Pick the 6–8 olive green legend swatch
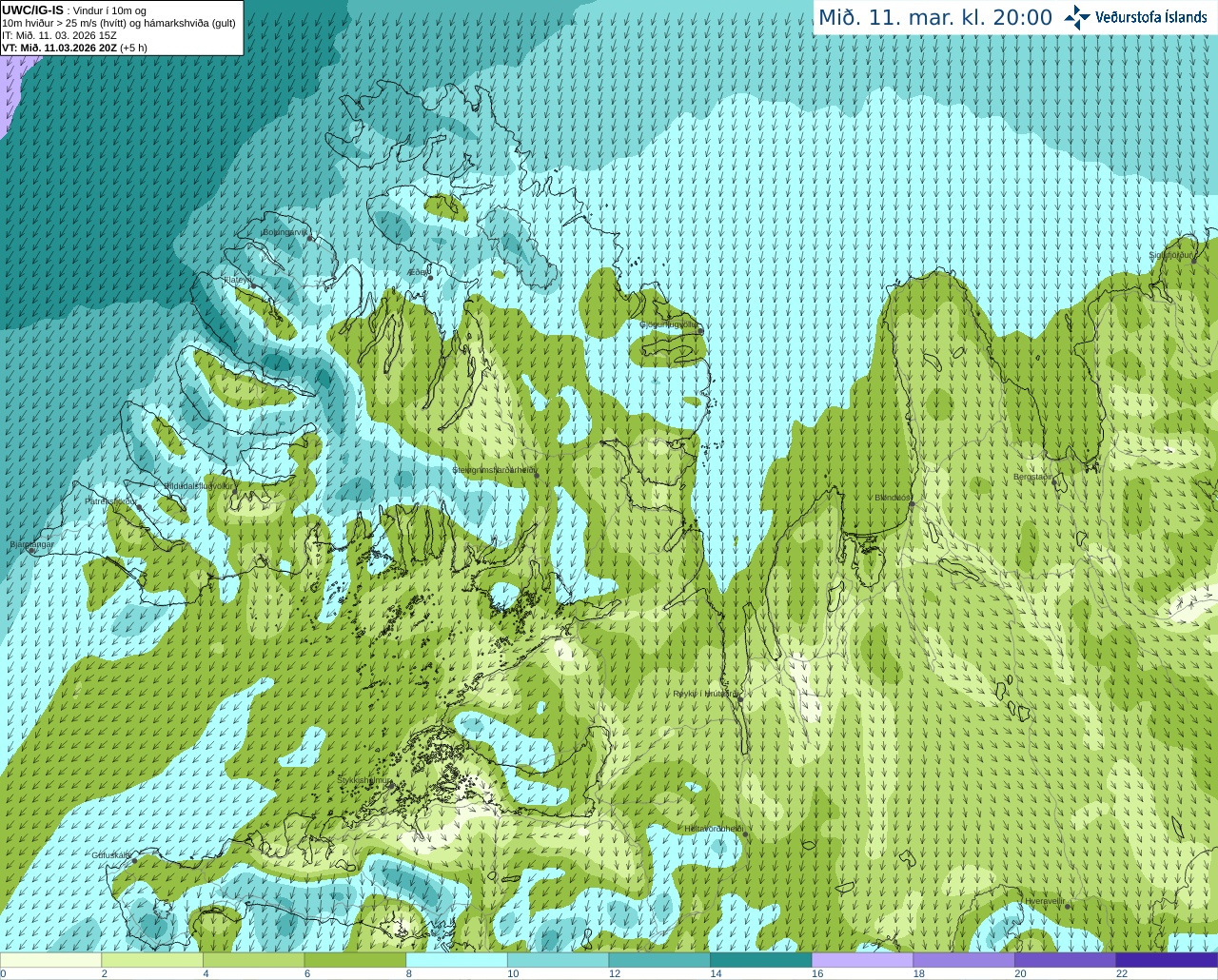 [355, 960]
